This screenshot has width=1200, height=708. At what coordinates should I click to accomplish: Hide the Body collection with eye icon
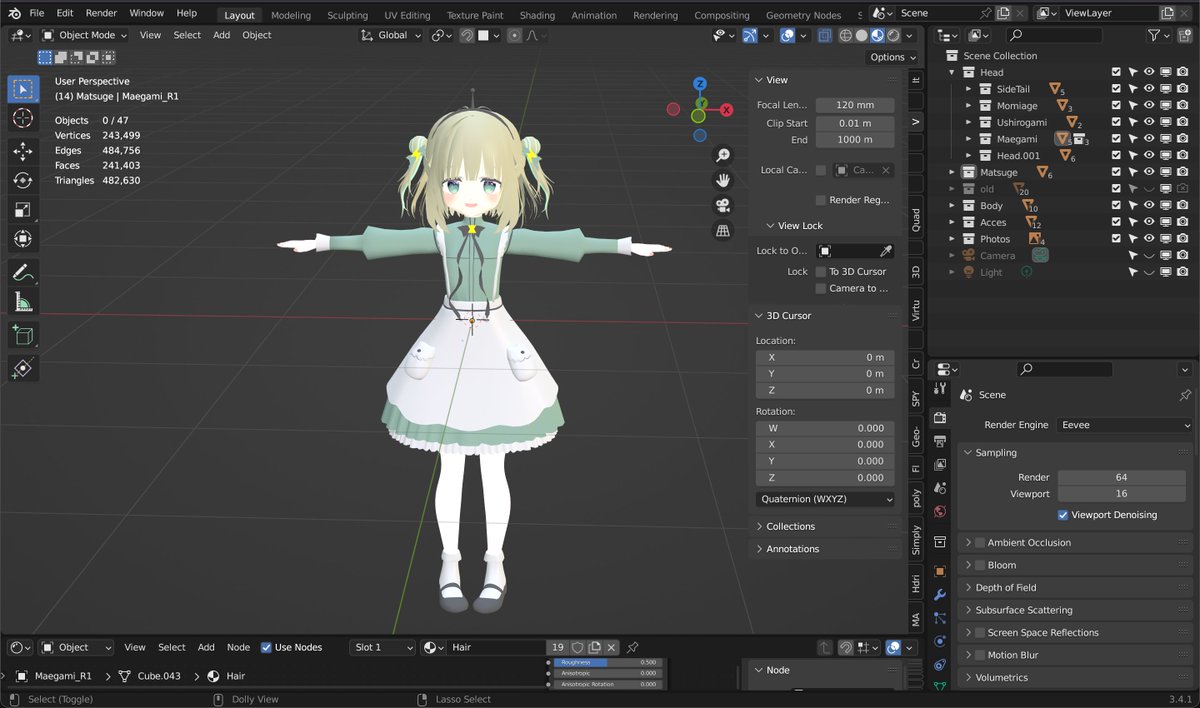pos(1149,206)
